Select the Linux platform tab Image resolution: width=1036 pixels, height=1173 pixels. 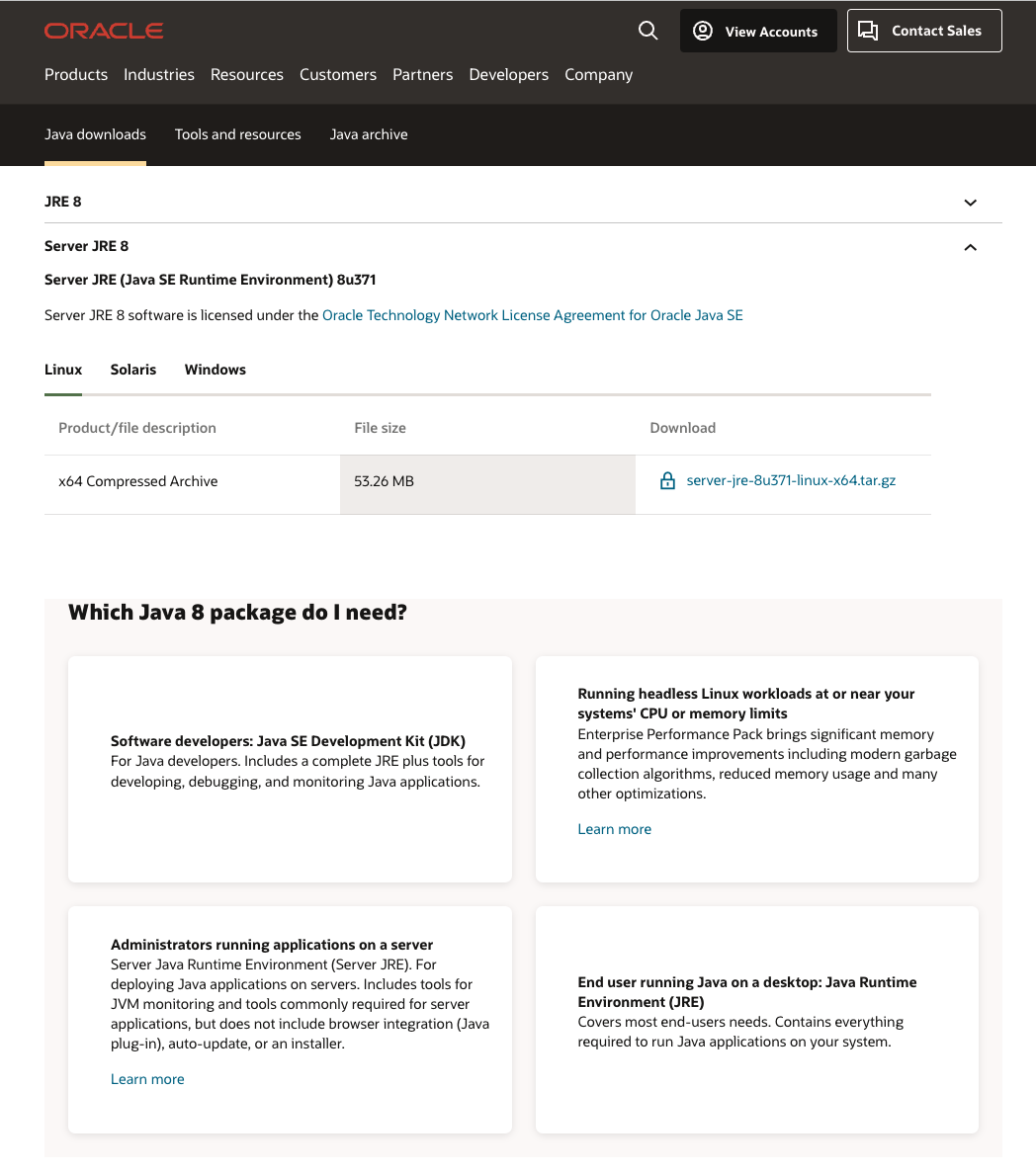click(63, 370)
